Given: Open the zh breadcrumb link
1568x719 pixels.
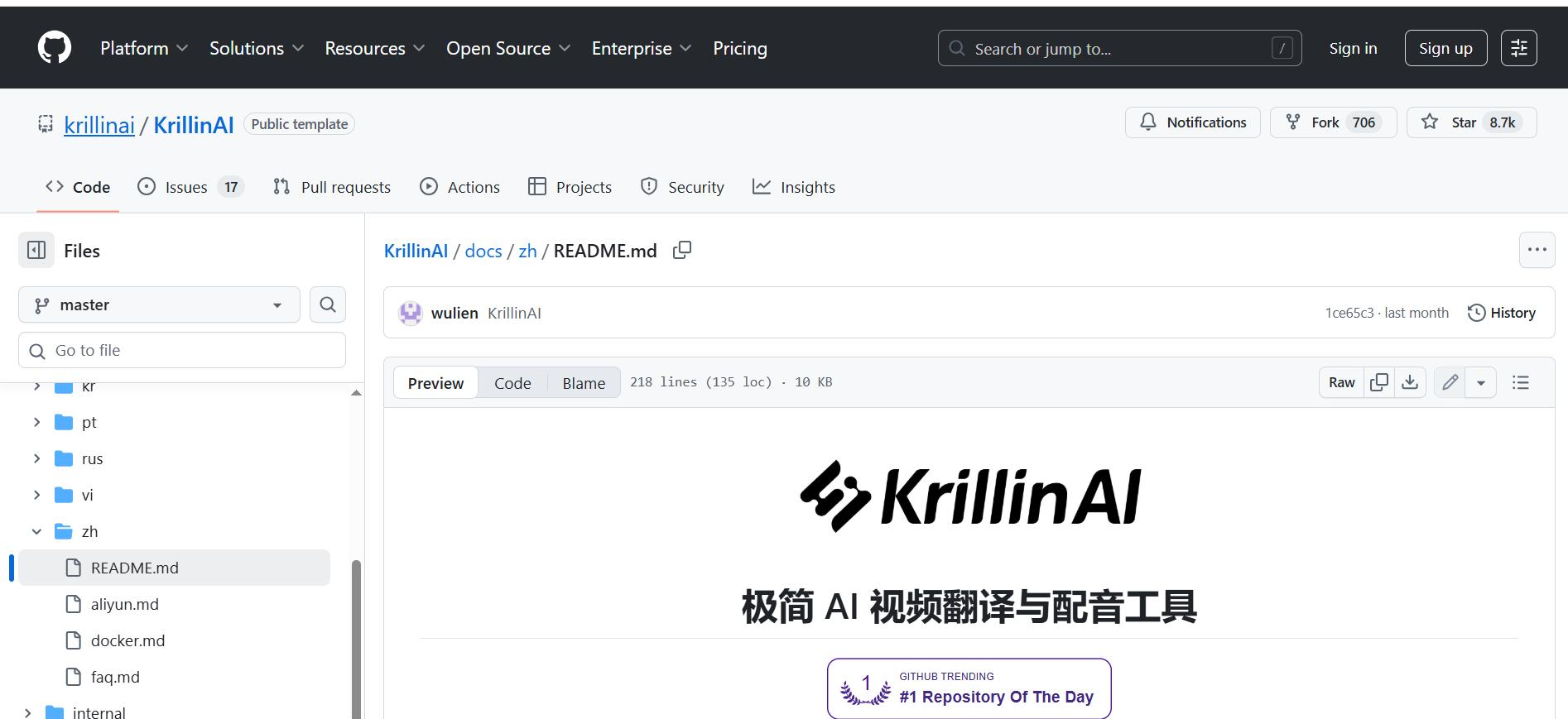Looking at the screenshot, I should click(527, 251).
